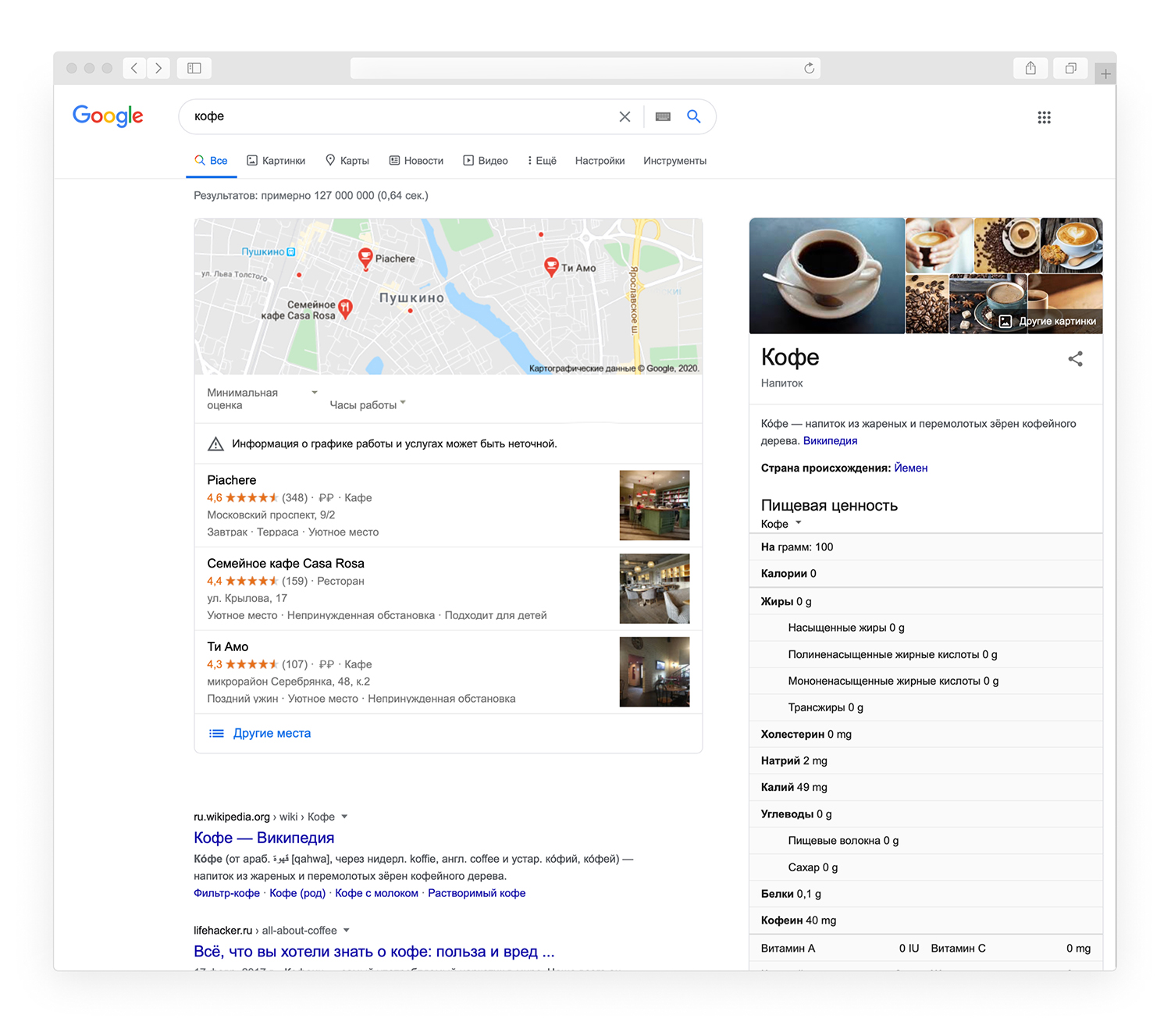
Task: Click the Другие места link
Action: coord(272,733)
